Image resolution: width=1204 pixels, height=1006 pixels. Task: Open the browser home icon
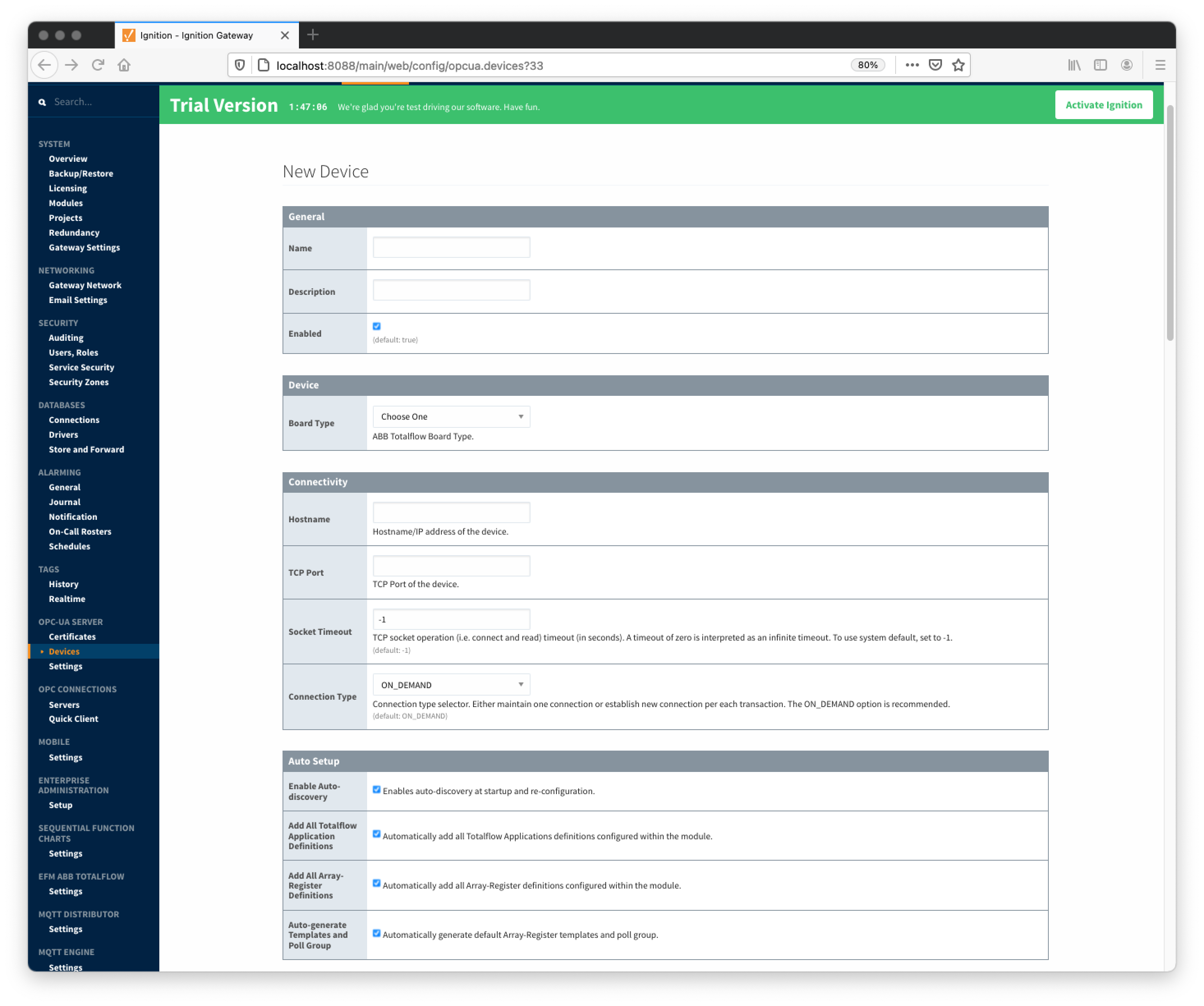[x=124, y=65]
